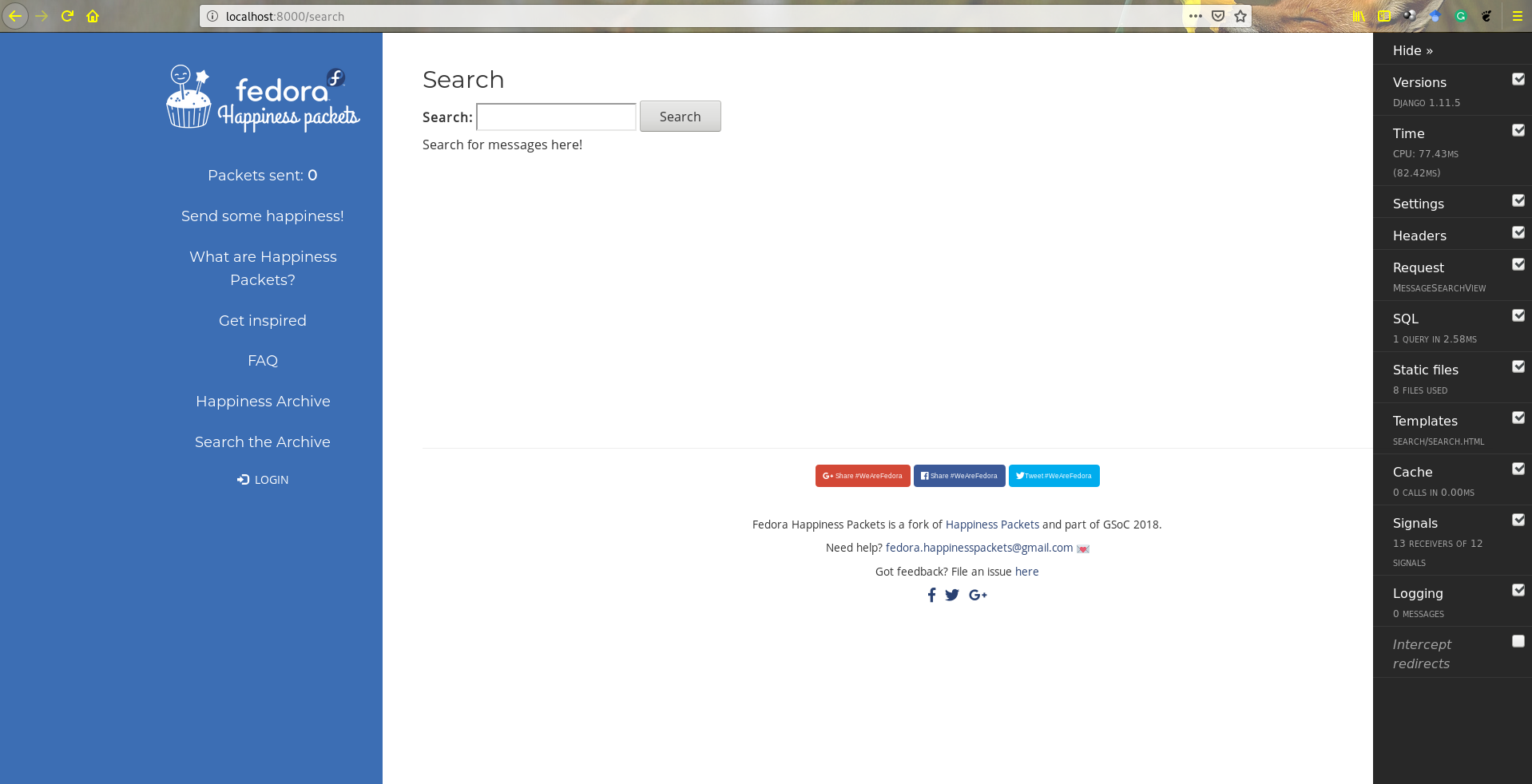Toggle the browser sidebars icon
Screen dimensions: 1532x784
[1384, 16]
